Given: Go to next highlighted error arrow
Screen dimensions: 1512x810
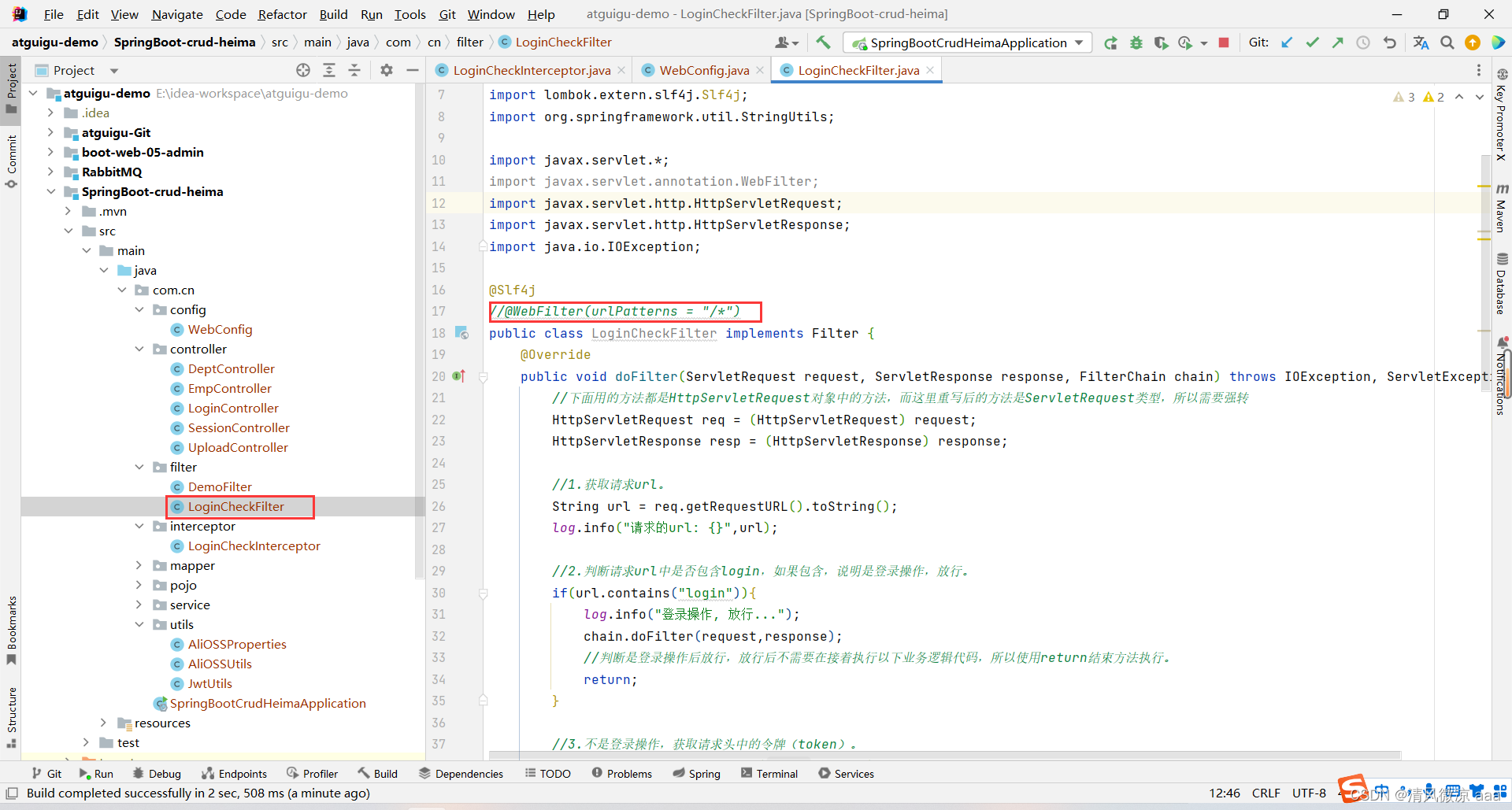Looking at the screenshot, I should click(x=1480, y=97).
